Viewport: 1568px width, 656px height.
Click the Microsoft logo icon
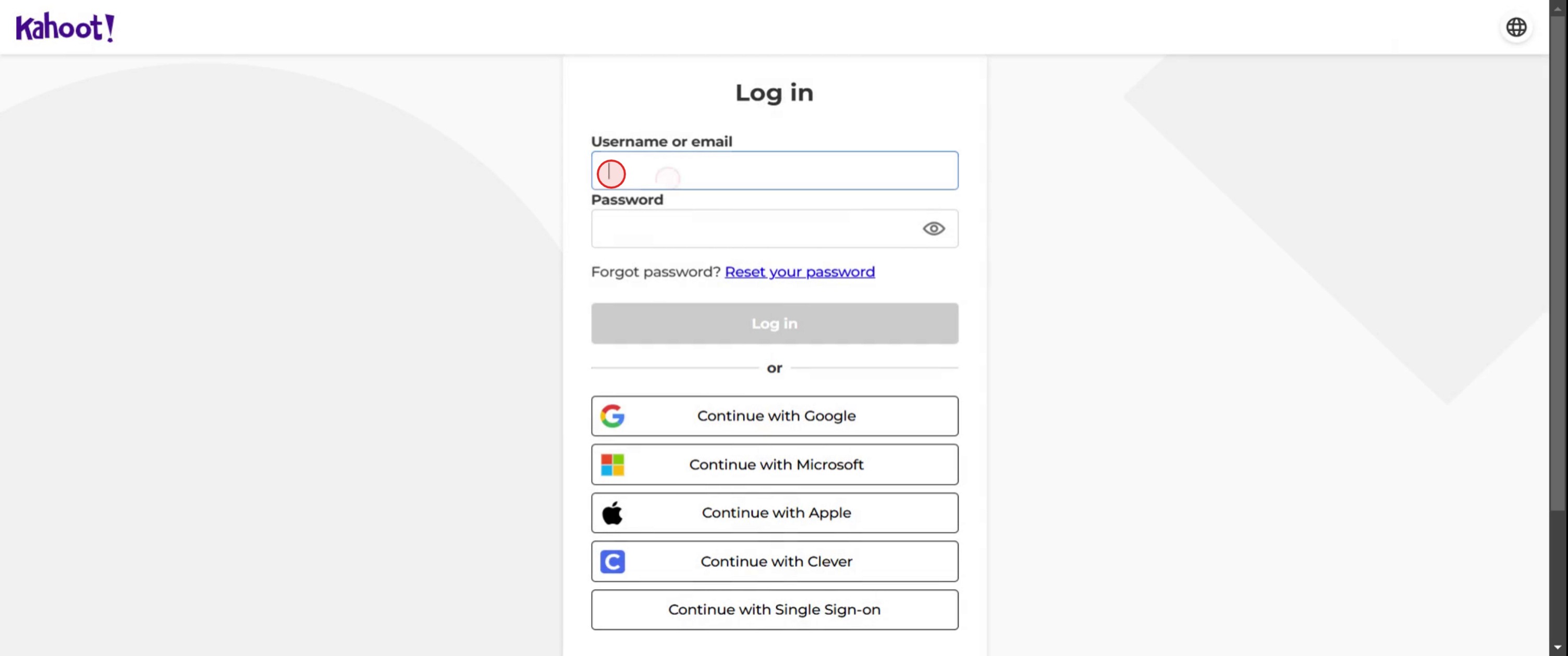coord(612,464)
